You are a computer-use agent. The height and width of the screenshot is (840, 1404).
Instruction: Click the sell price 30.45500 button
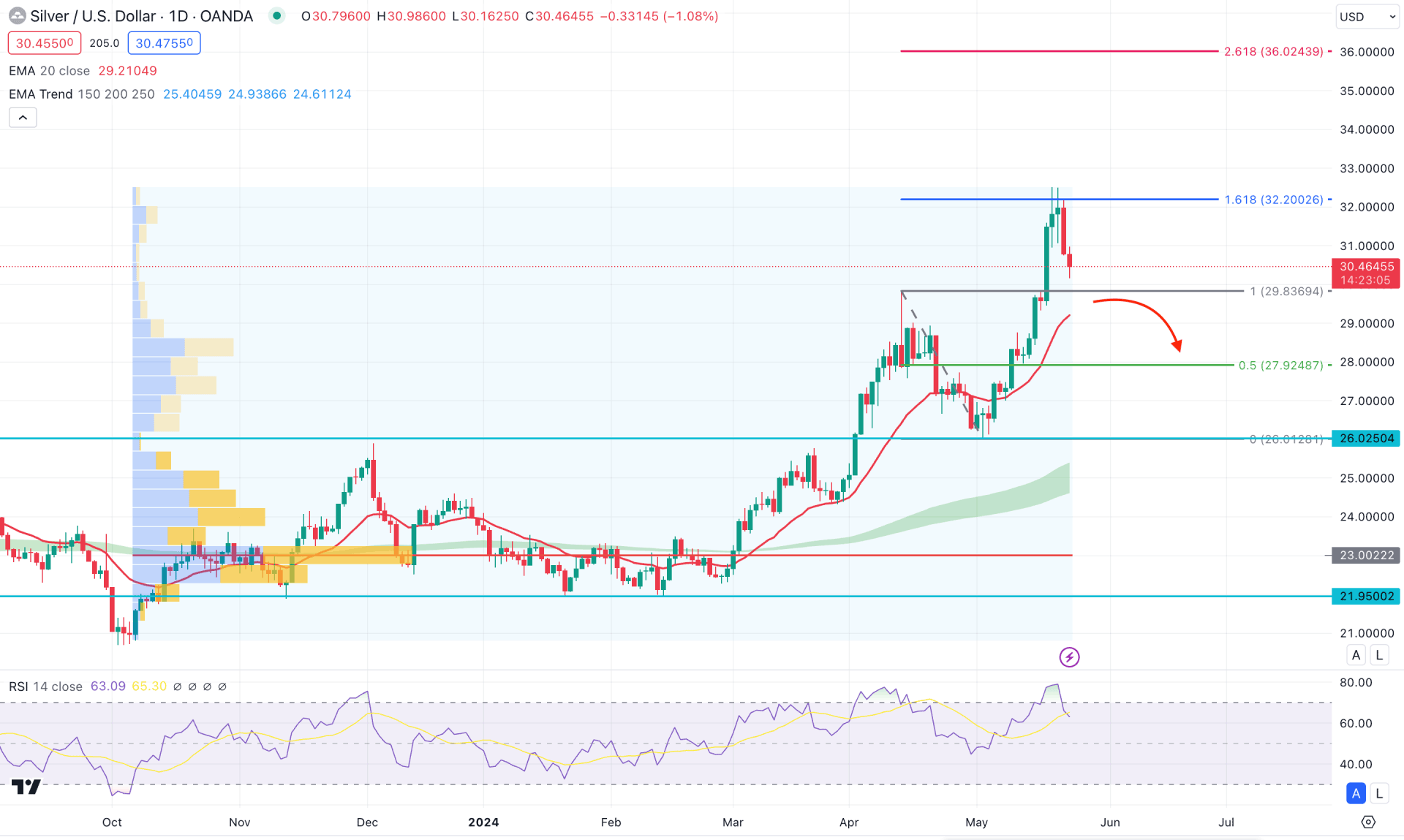(45, 43)
